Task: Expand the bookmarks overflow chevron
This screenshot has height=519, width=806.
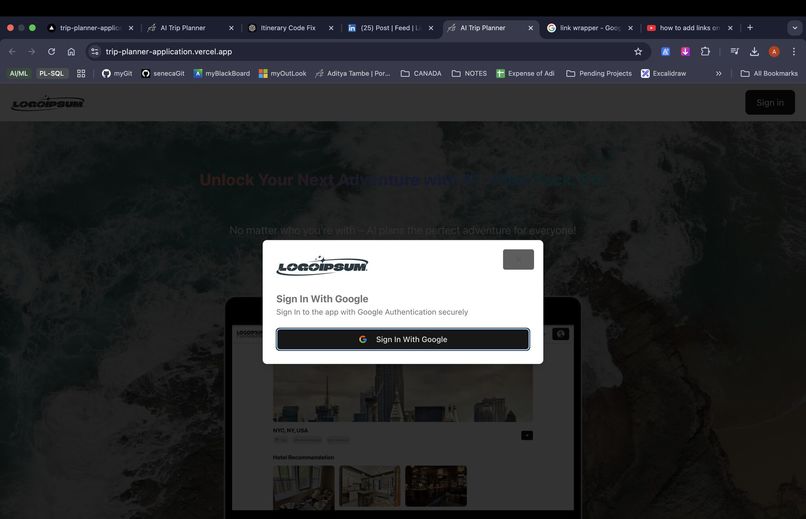Action: click(x=719, y=73)
